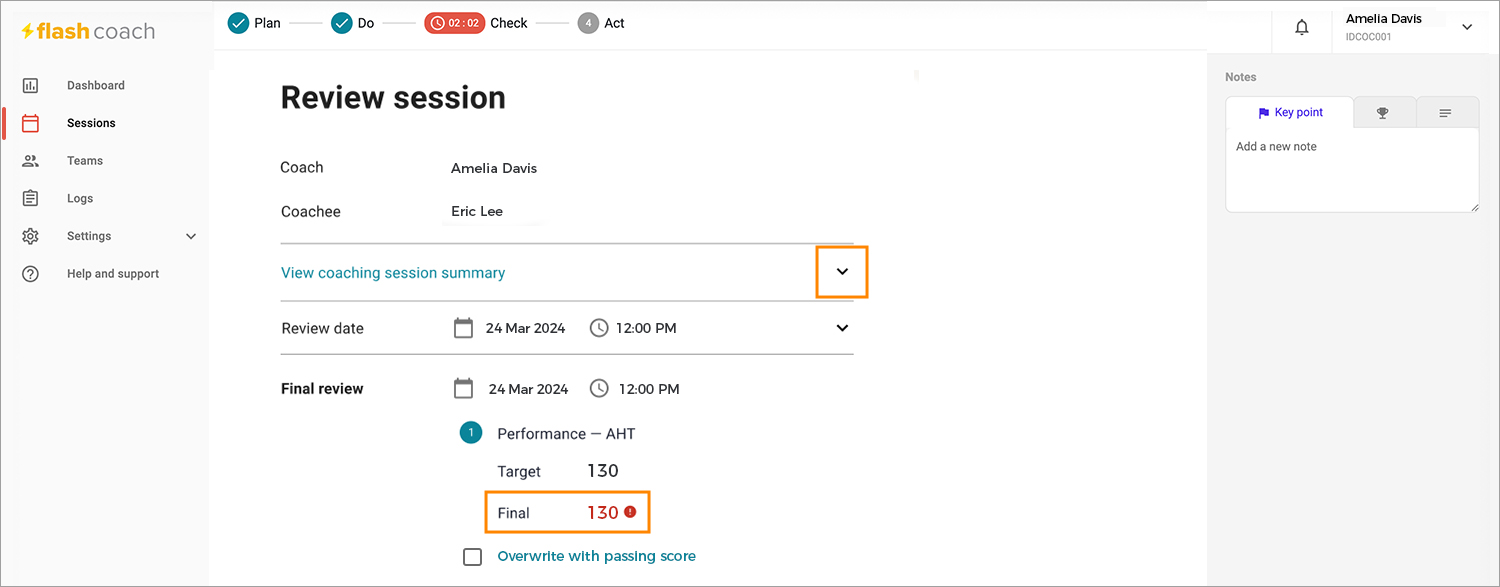Select the text lines notes tab
This screenshot has width=1500, height=587.
click(x=1446, y=113)
